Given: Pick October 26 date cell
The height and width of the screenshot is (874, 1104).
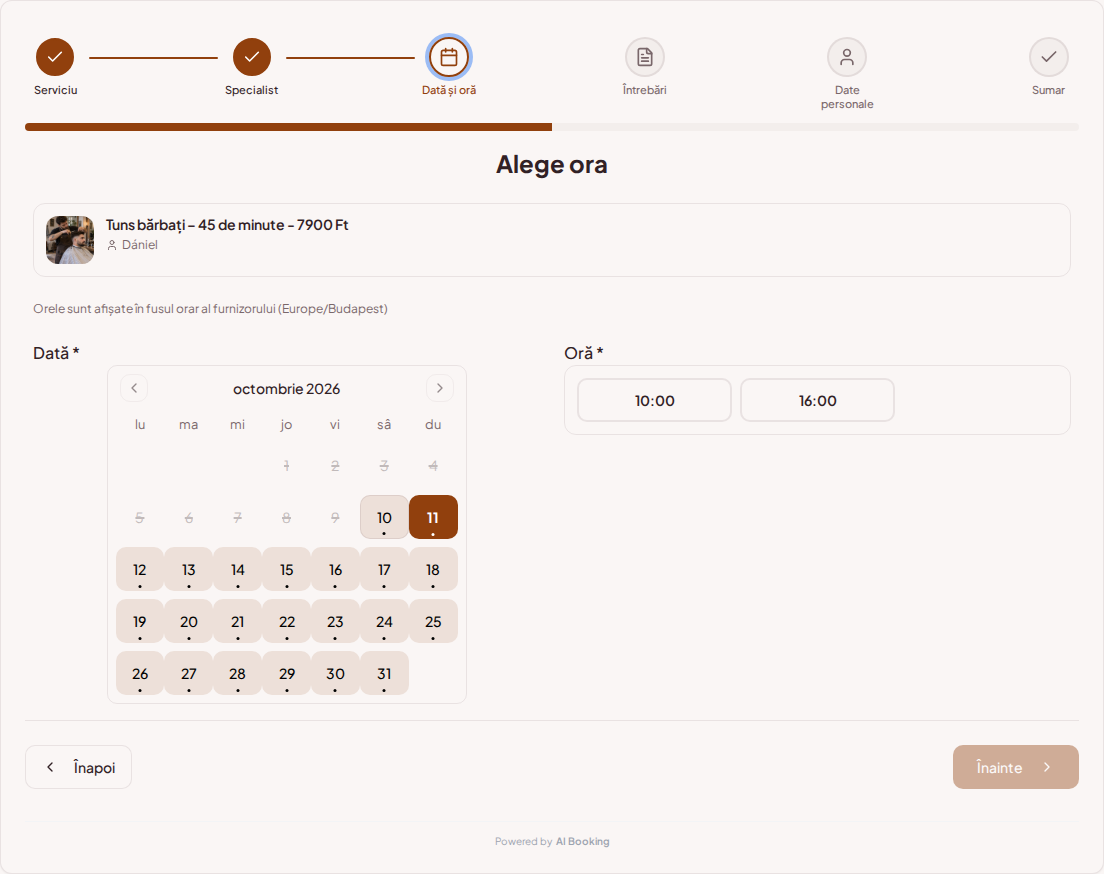Looking at the screenshot, I should [139, 673].
